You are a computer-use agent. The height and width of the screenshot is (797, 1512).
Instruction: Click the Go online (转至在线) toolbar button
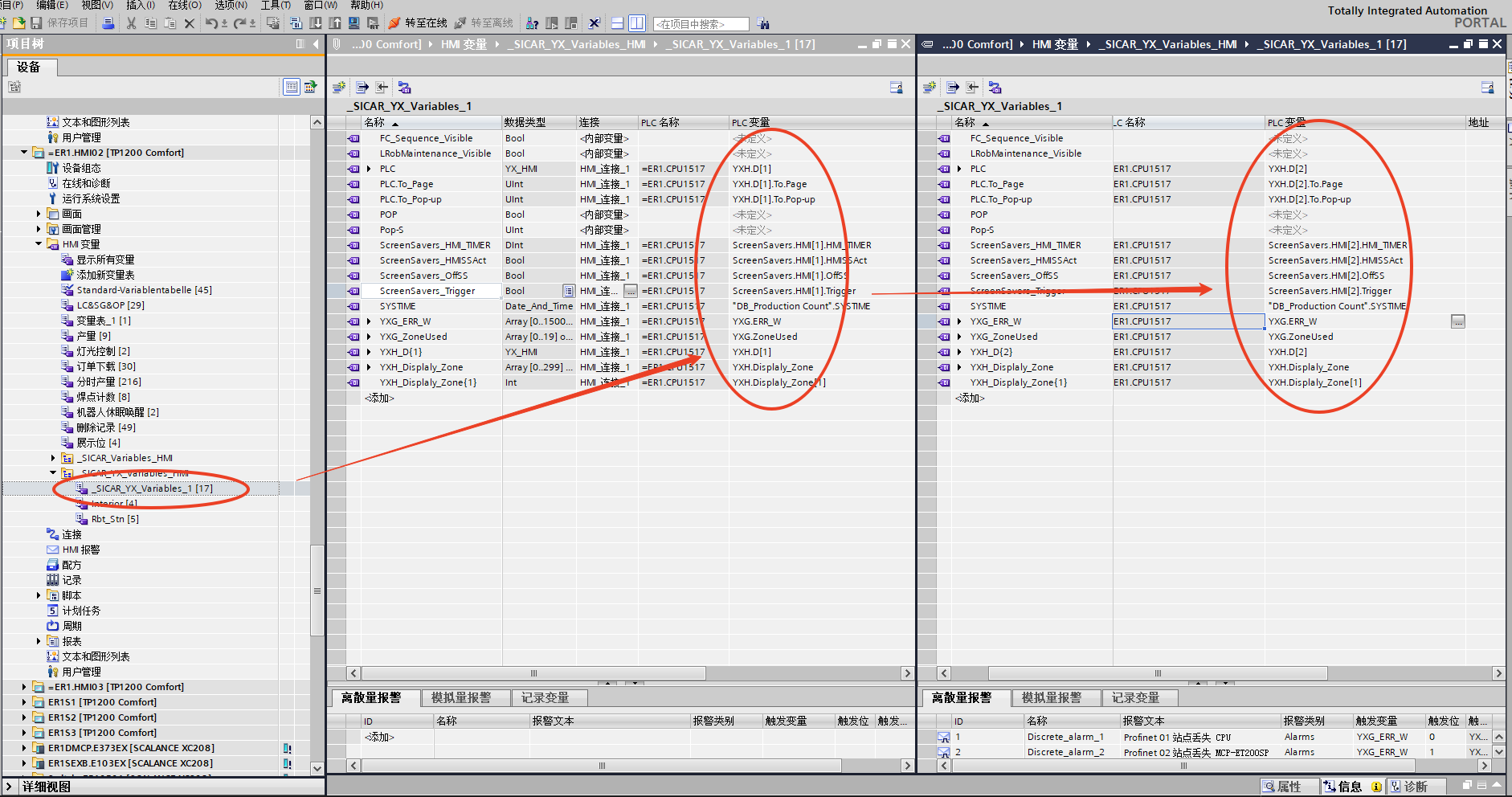point(418,23)
